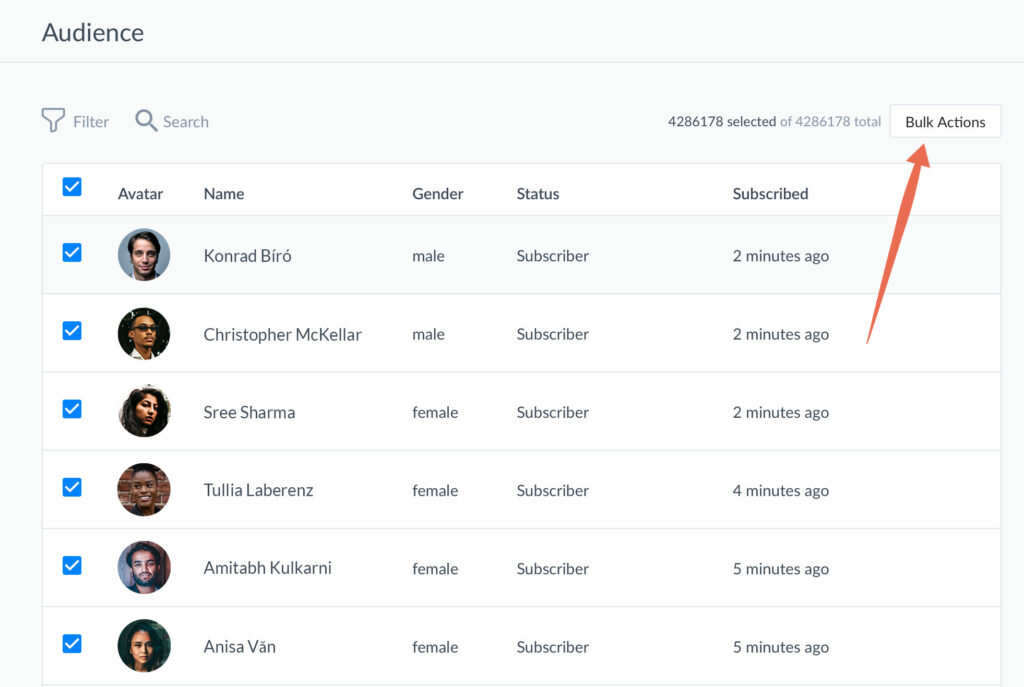Click Konrad Bíró's avatar photo

click(x=144, y=255)
